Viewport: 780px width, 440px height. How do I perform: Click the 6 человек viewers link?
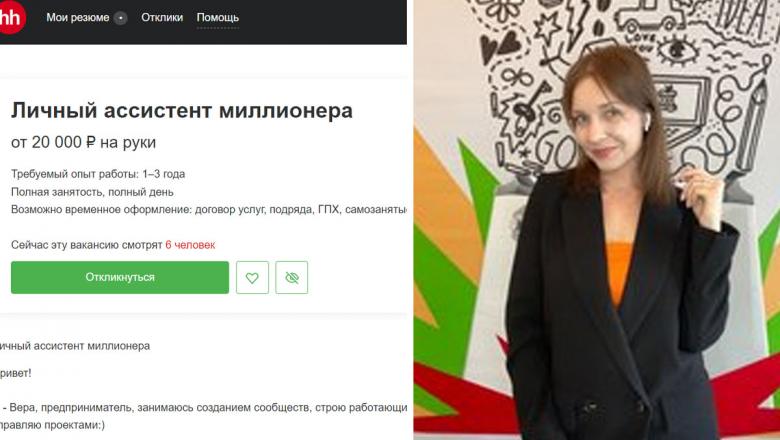pyautogui.click(x=191, y=245)
